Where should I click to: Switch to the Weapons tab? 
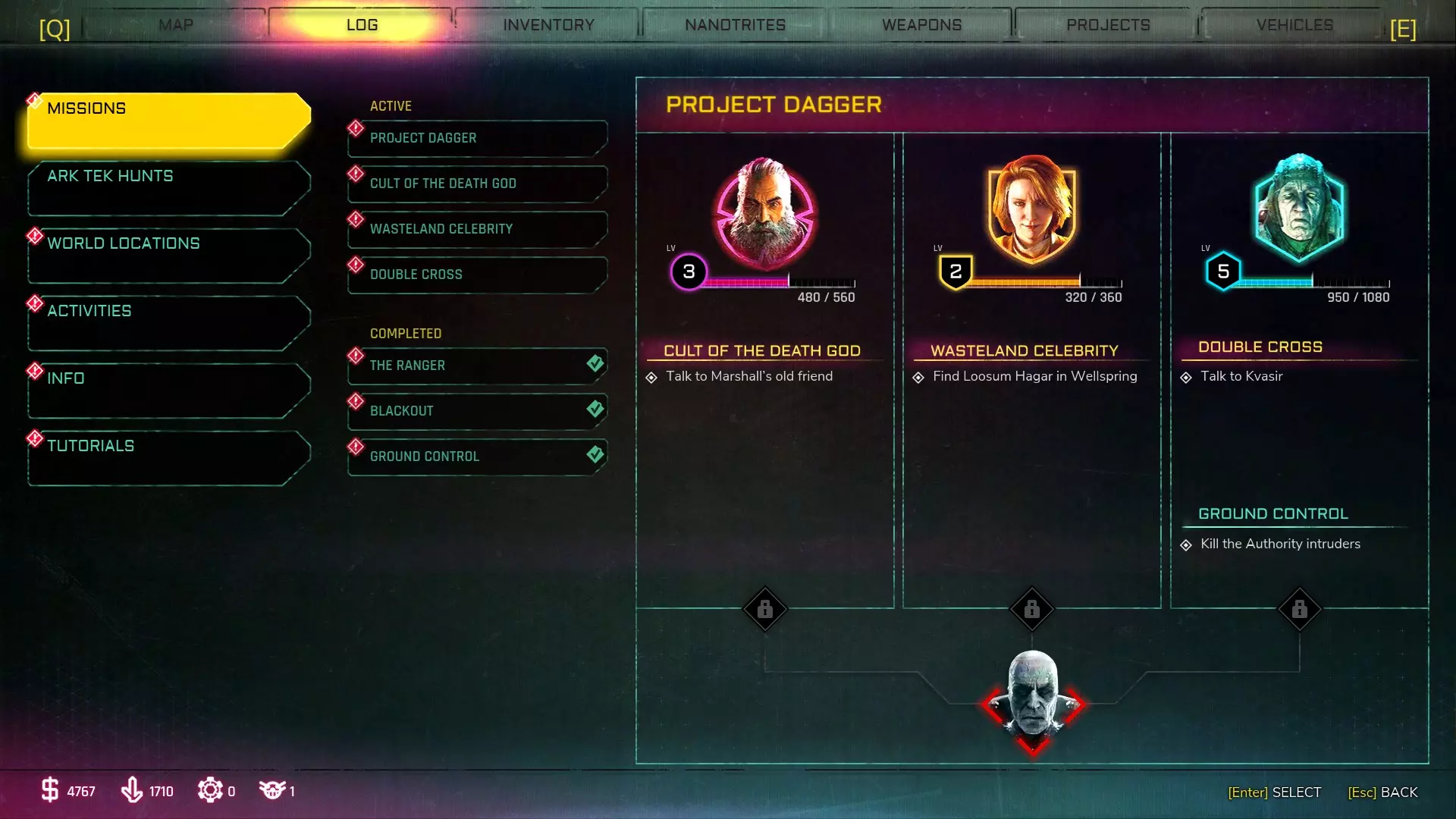pos(921,24)
